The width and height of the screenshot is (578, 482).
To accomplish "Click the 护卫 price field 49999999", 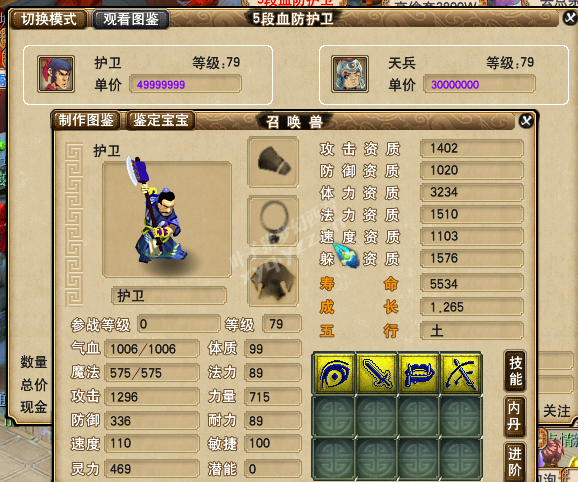I will point(185,84).
